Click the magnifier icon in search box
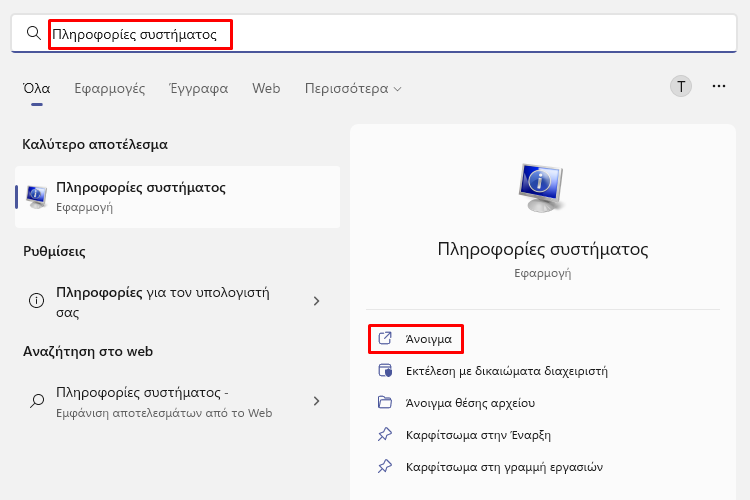 (x=33, y=33)
